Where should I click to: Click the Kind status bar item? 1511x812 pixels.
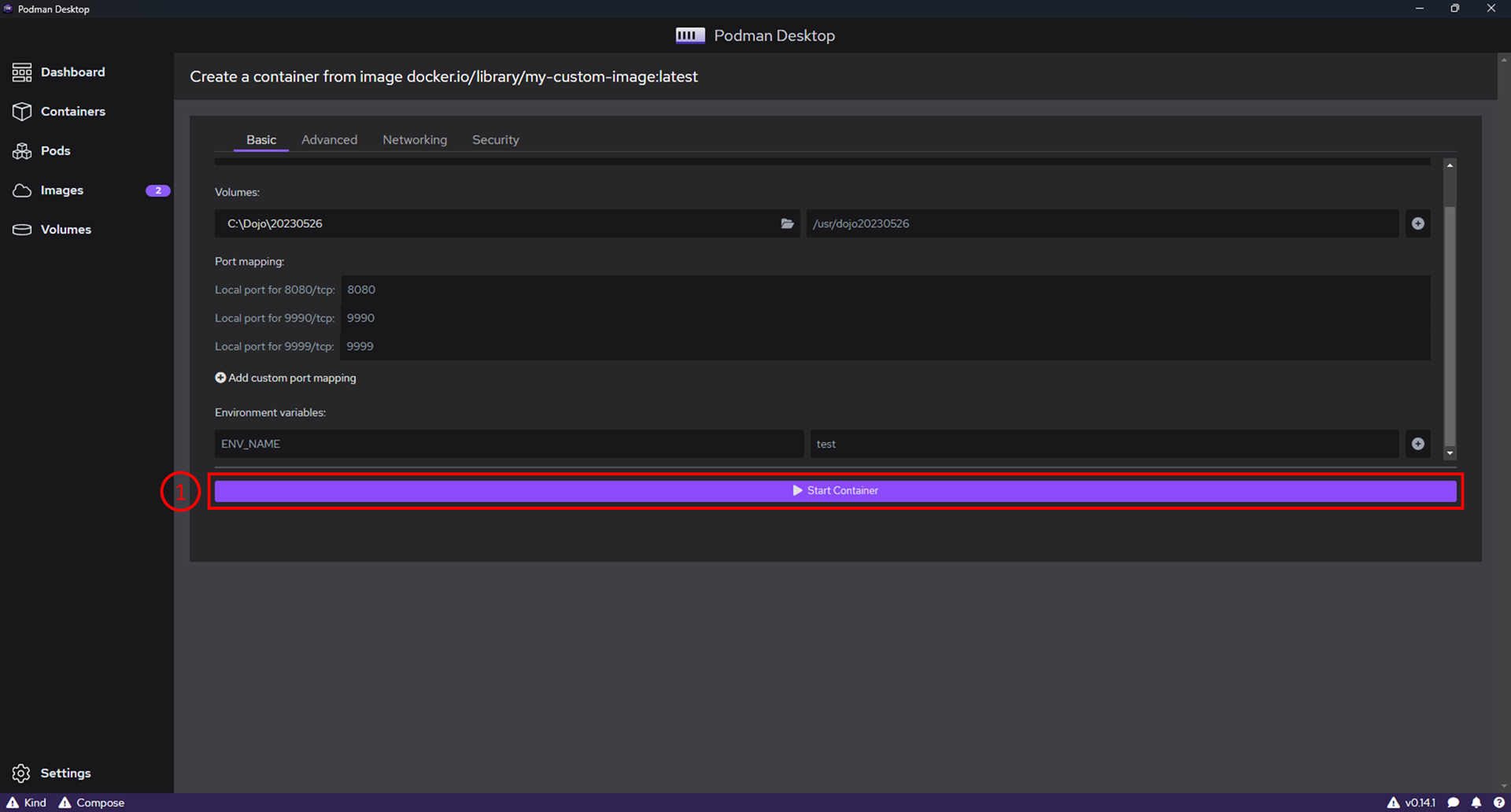point(27,803)
